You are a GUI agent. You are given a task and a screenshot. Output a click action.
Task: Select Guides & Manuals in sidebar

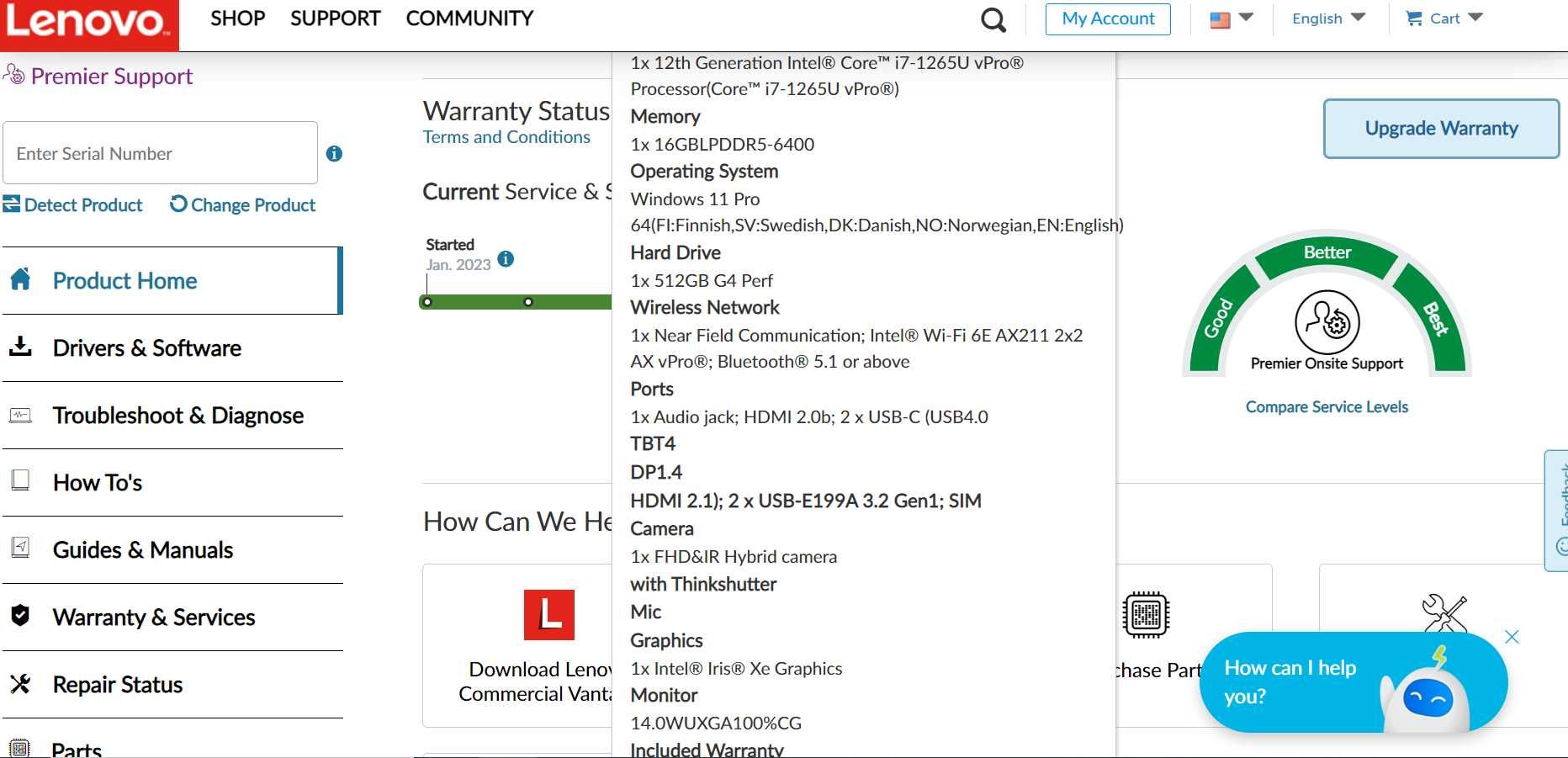pos(172,549)
